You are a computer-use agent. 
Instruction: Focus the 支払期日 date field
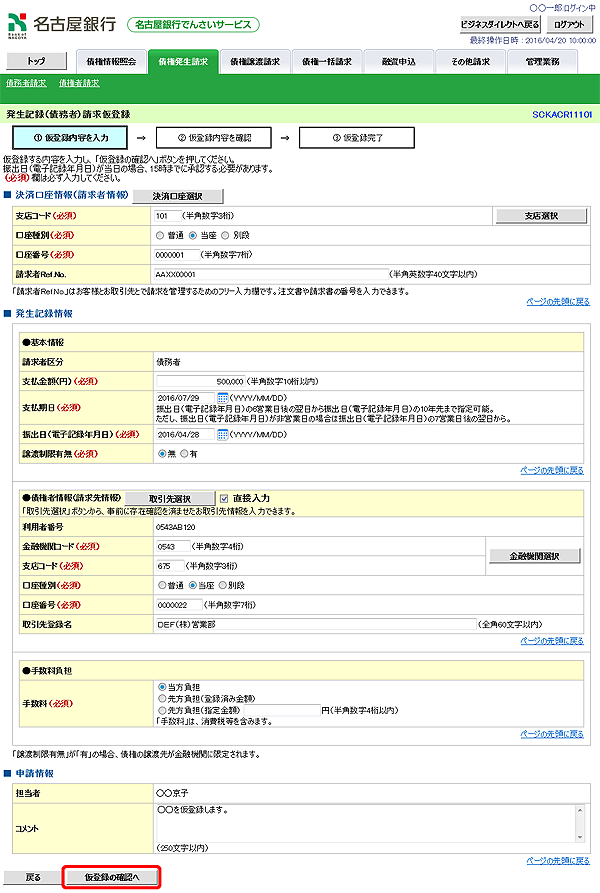coord(186,398)
